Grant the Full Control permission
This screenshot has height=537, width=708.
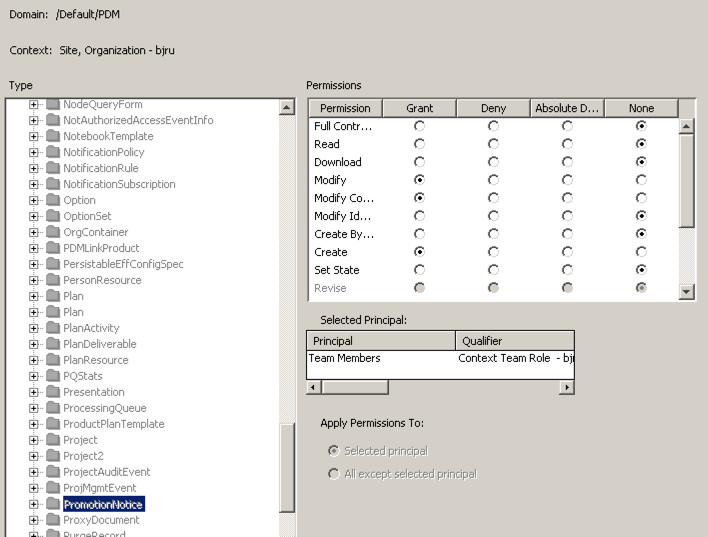[419, 126]
